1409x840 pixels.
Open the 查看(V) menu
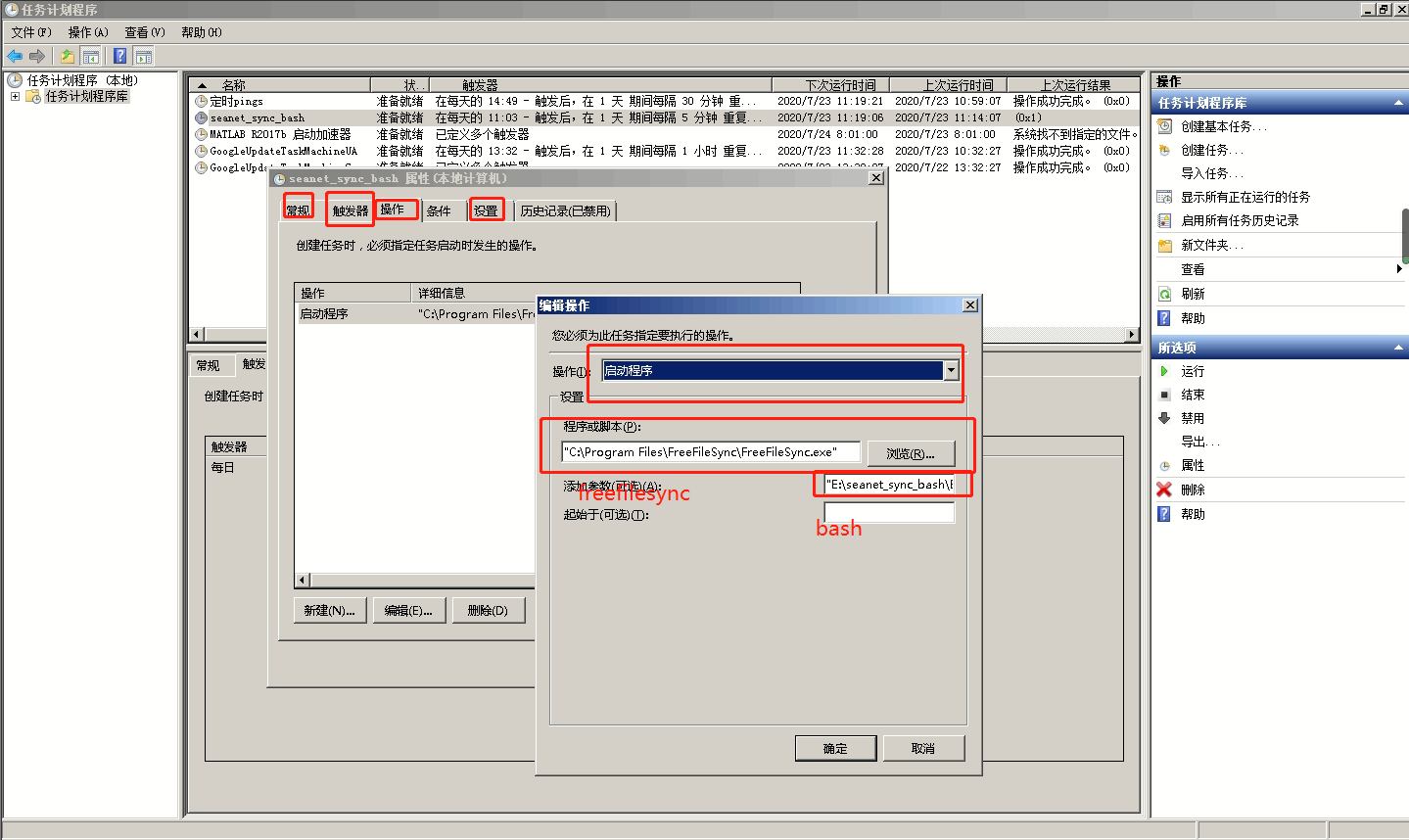143,31
